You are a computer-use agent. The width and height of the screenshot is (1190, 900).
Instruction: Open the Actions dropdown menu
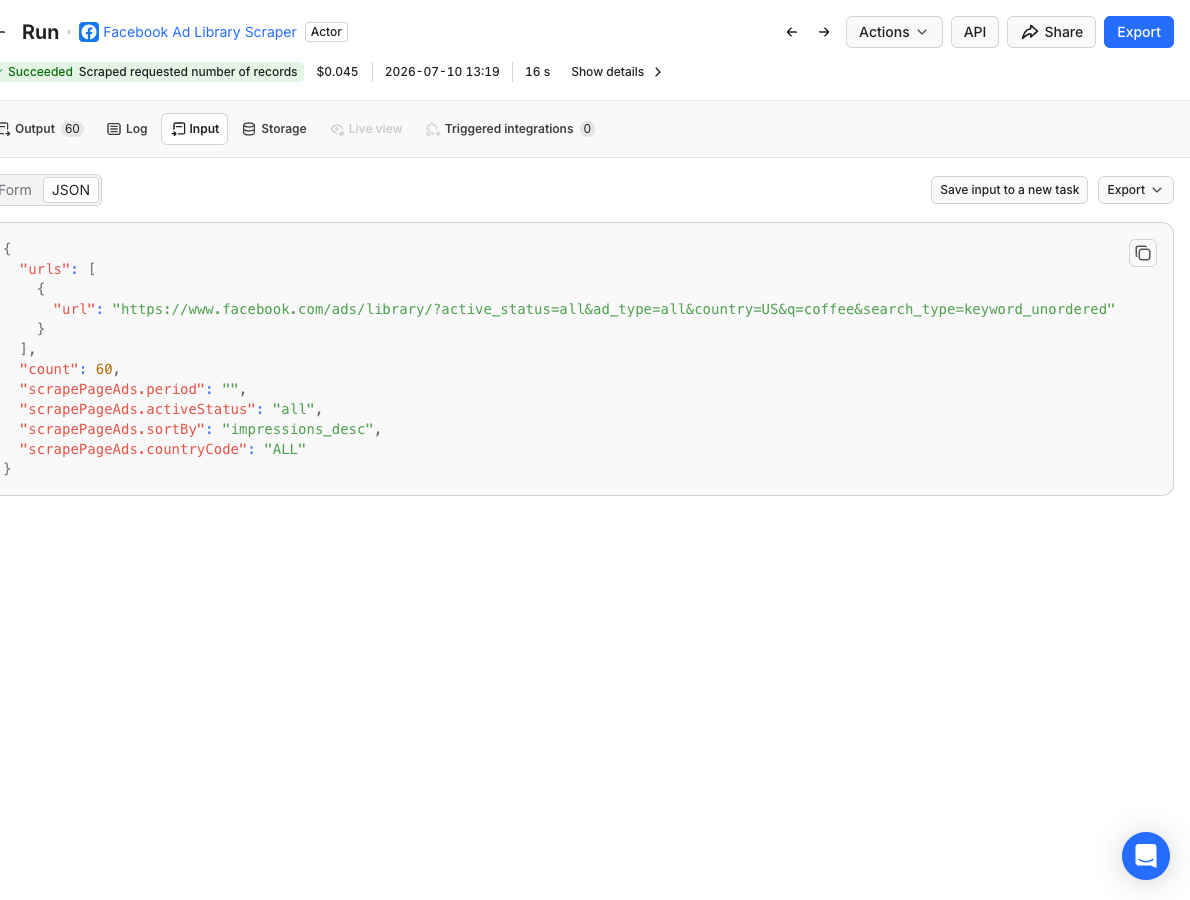click(894, 32)
